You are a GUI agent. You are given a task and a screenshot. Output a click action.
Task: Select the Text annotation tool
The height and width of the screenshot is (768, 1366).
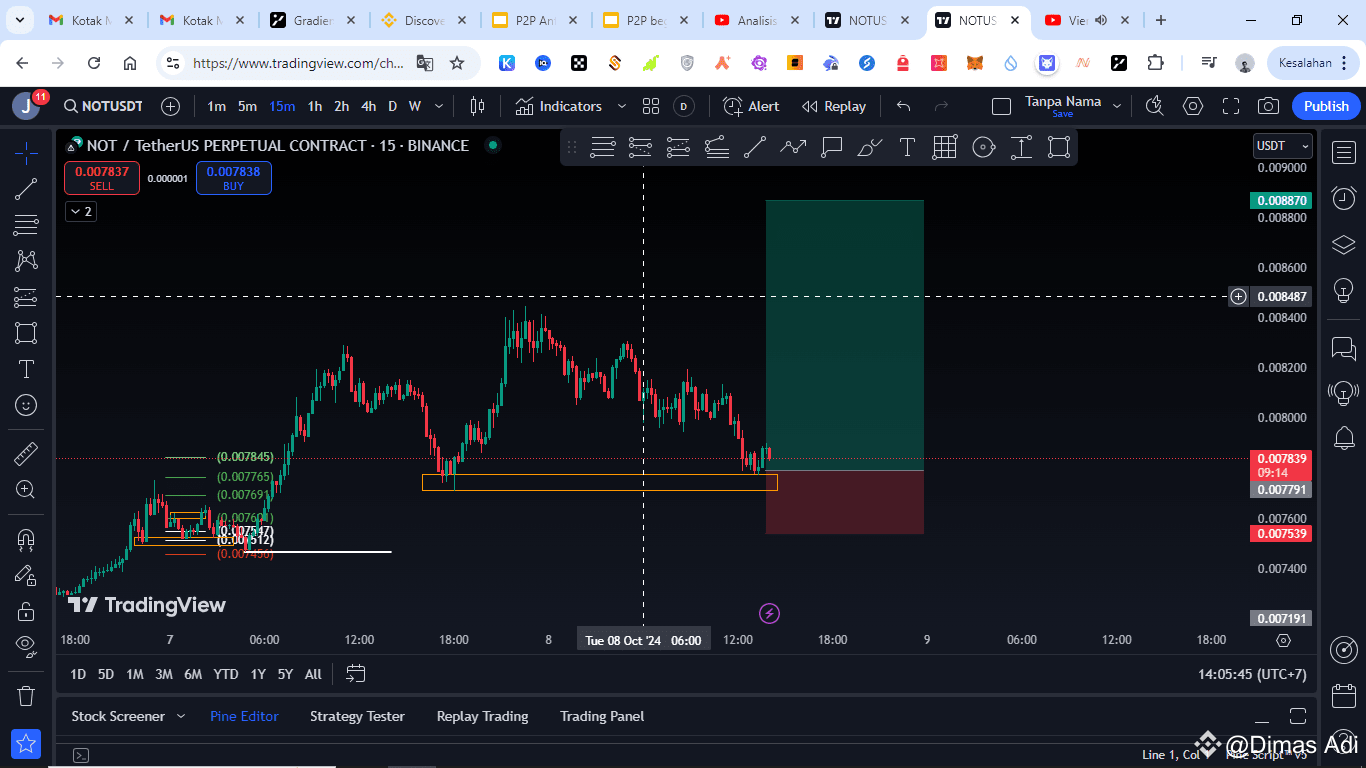26,368
